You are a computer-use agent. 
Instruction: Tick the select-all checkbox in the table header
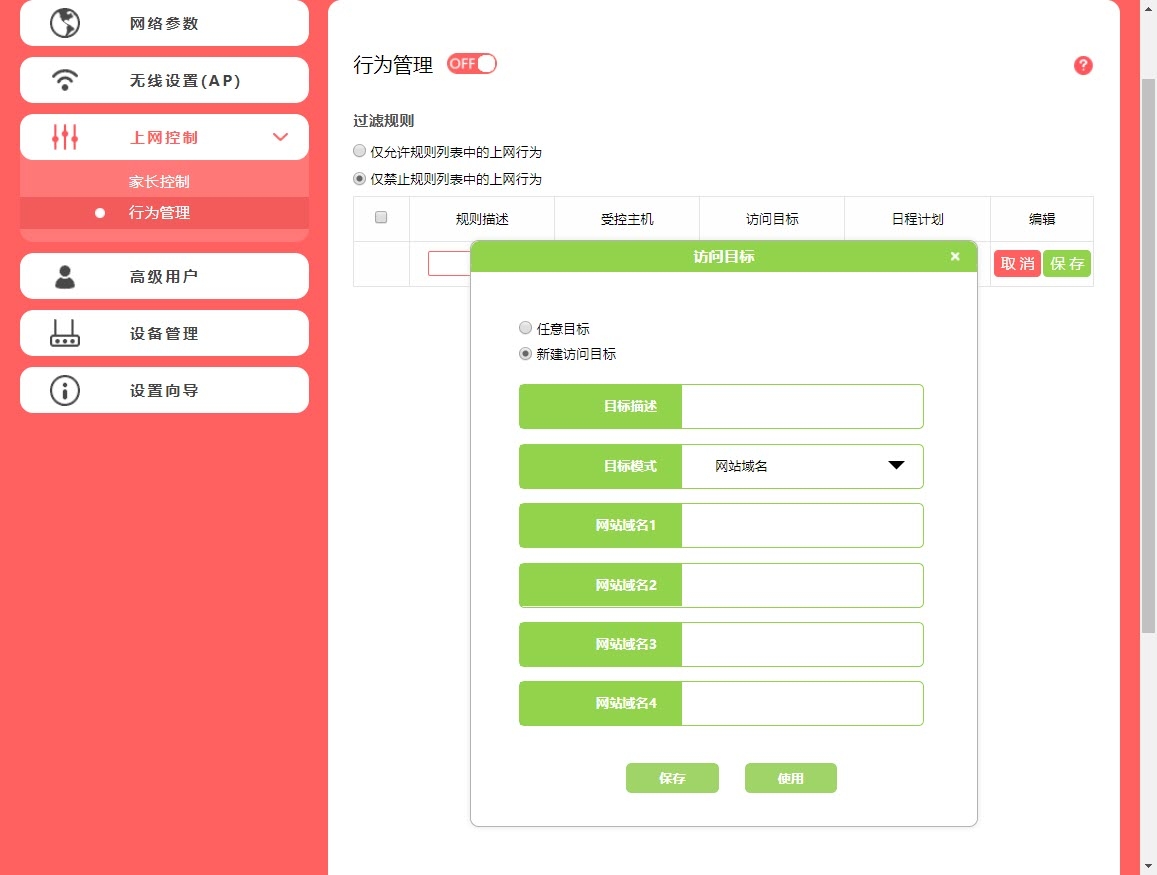[381, 217]
